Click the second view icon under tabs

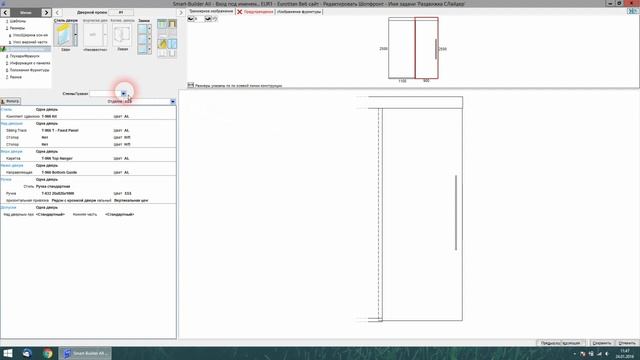[208, 19]
